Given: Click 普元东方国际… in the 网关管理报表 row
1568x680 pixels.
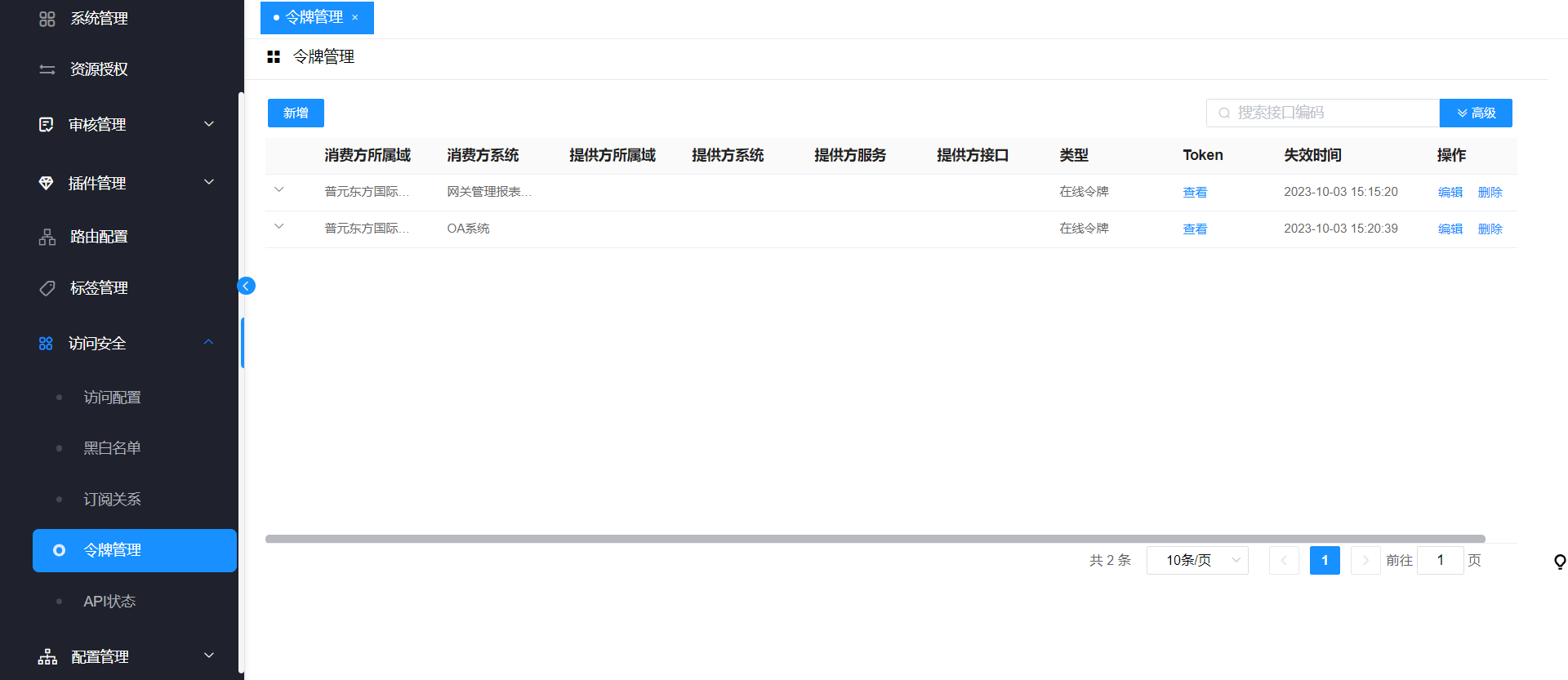Looking at the screenshot, I should 367,192.
